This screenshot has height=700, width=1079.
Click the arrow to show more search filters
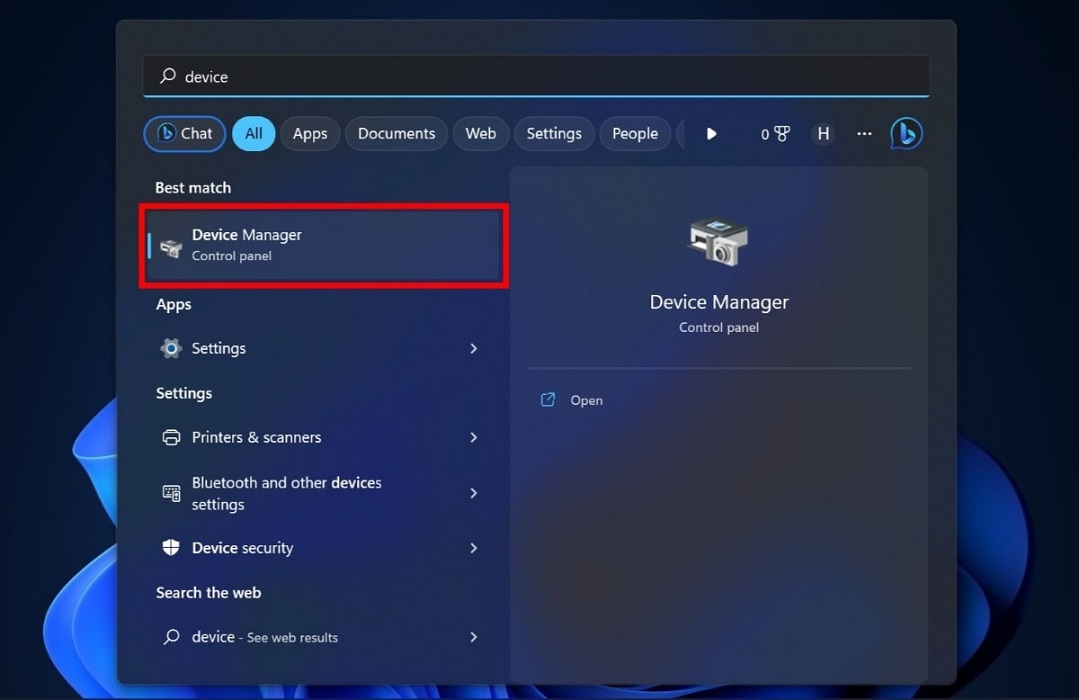[x=710, y=132]
